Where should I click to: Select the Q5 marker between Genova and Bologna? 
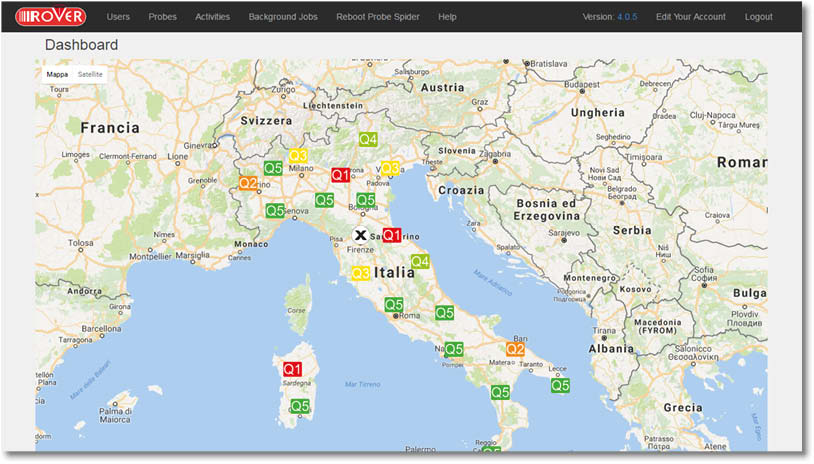324,200
